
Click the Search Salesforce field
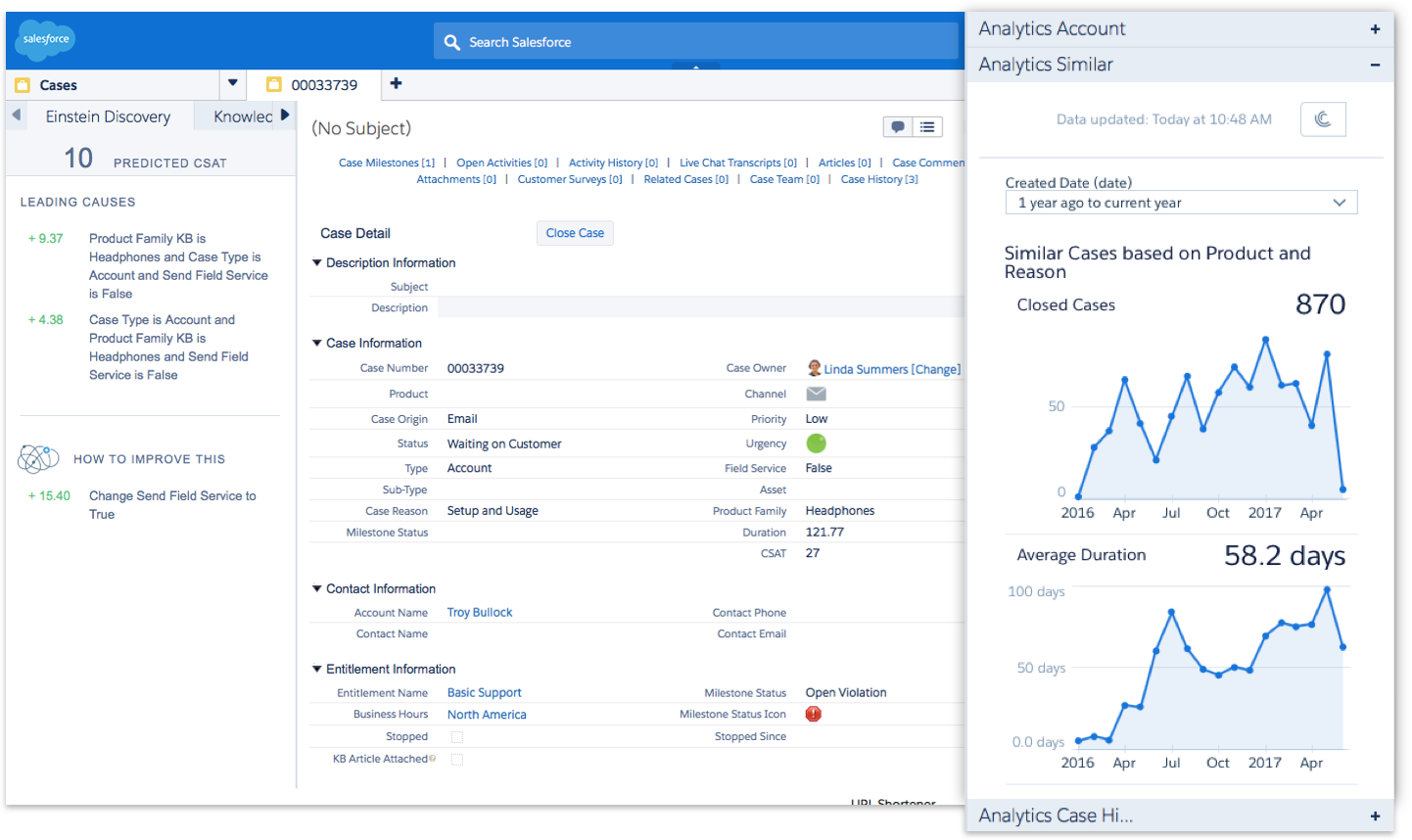point(695,42)
